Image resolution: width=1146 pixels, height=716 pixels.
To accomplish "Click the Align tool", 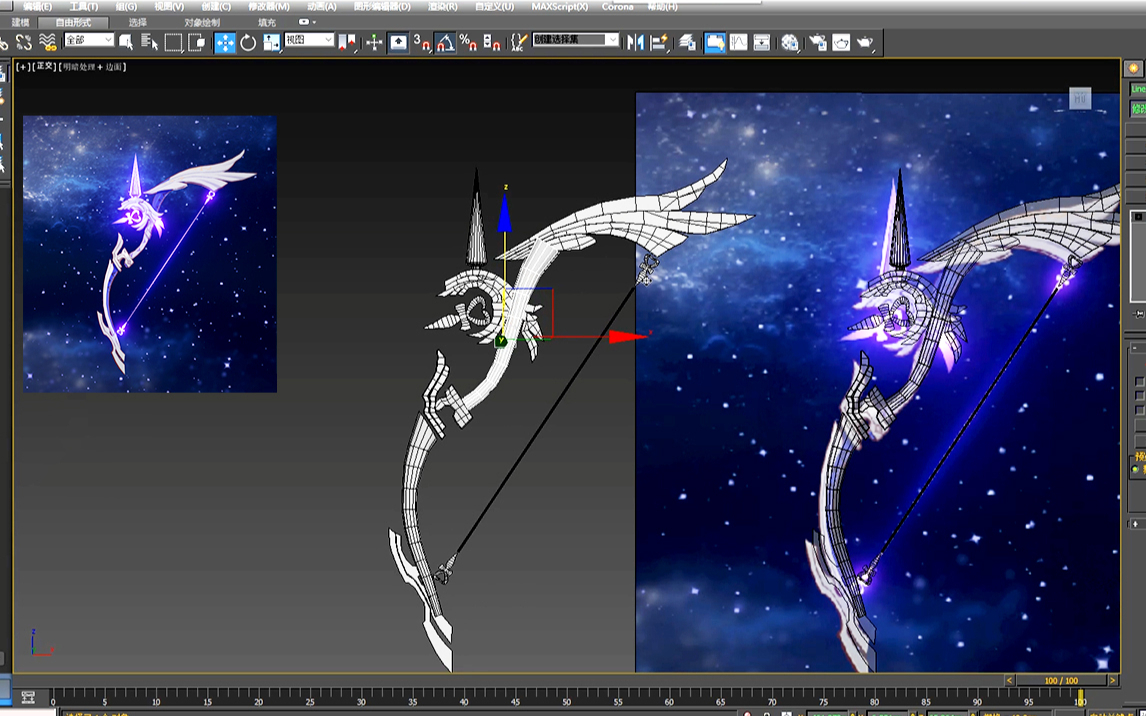I will point(659,42).
